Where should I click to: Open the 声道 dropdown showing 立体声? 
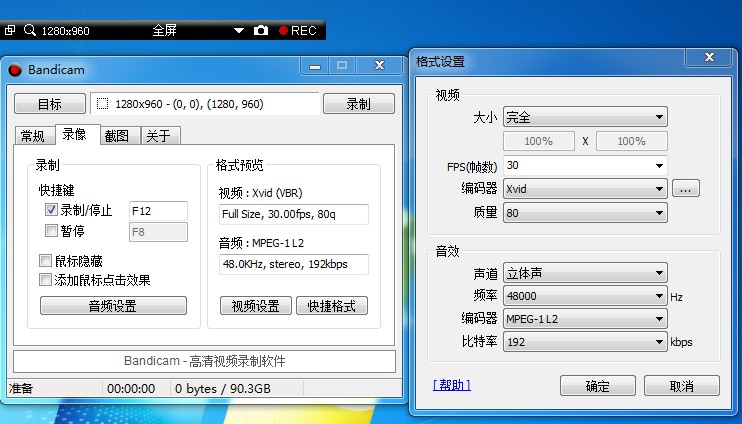pos(585,273)
